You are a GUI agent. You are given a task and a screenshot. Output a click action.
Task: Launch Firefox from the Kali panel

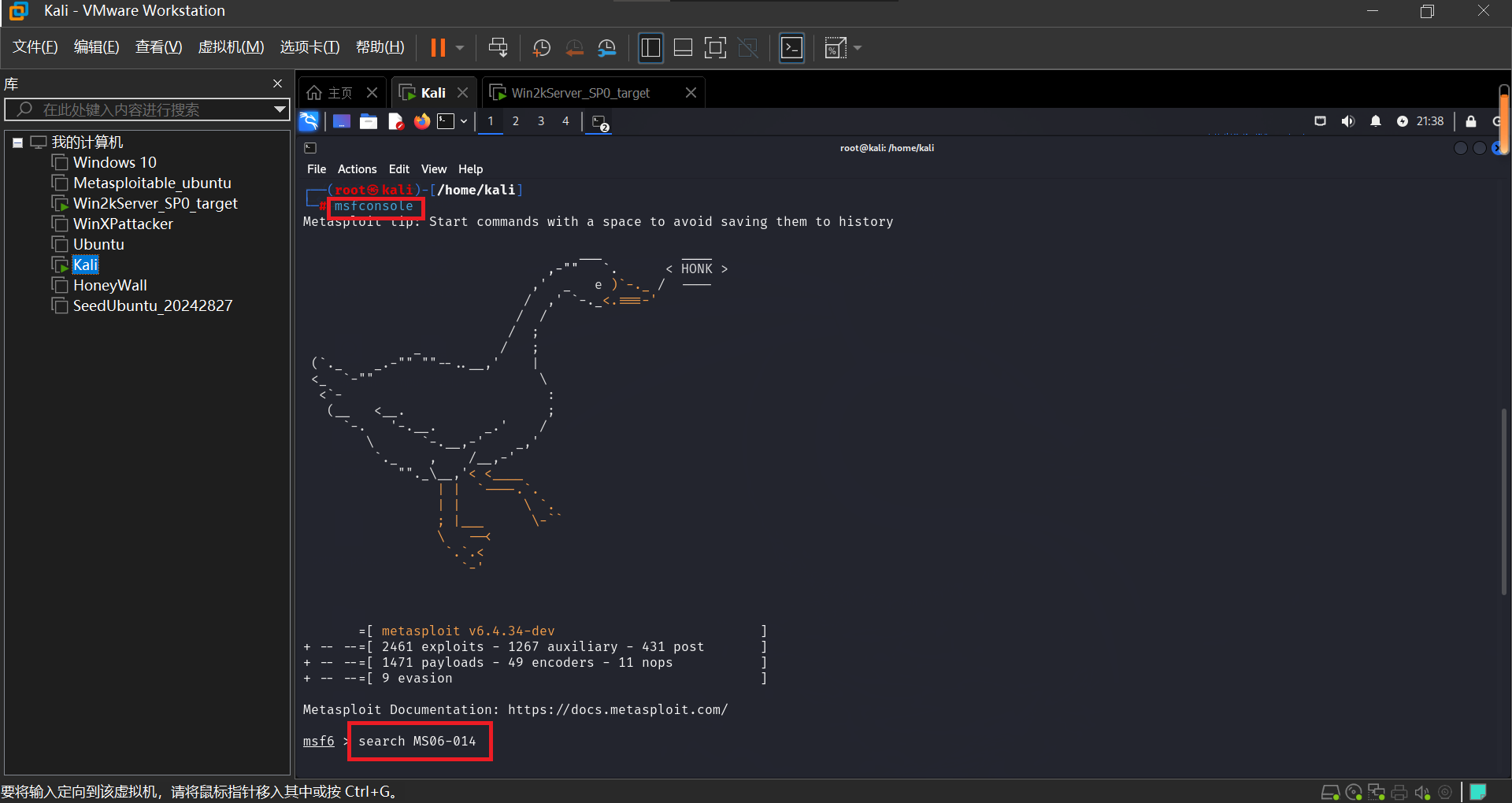[x=422, y=121]
